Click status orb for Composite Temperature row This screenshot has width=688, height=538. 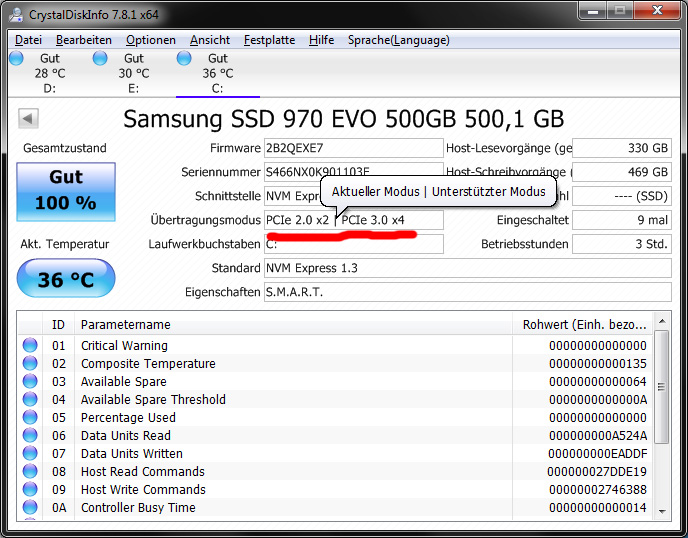point(30,363)
